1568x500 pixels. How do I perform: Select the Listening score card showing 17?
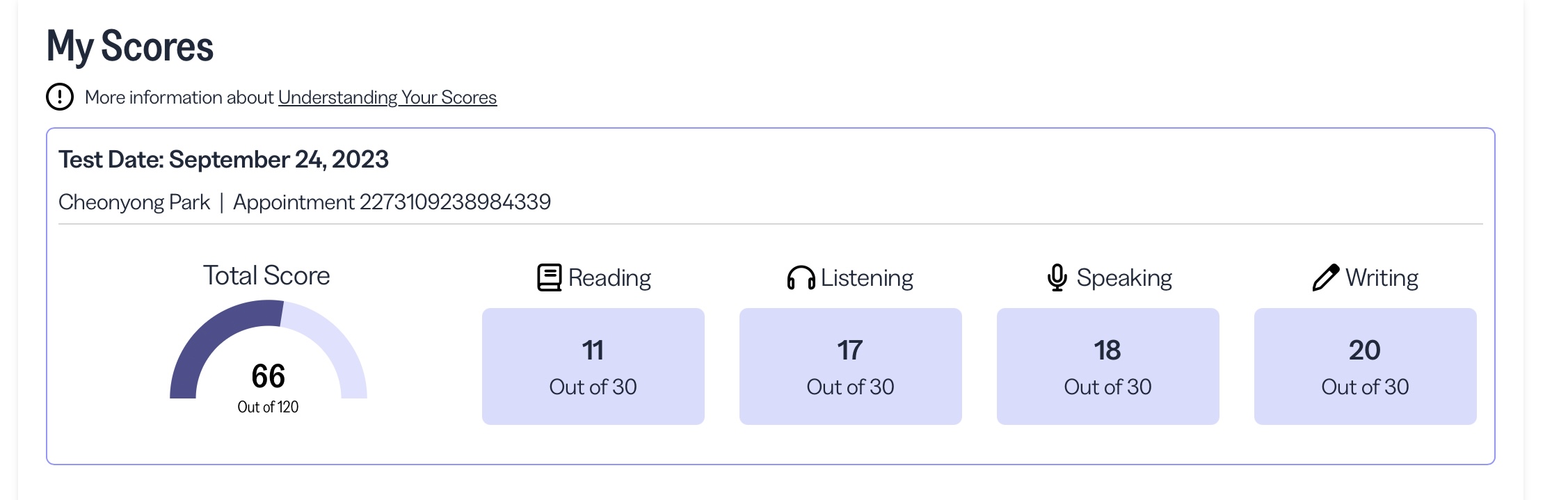point(851,366)
